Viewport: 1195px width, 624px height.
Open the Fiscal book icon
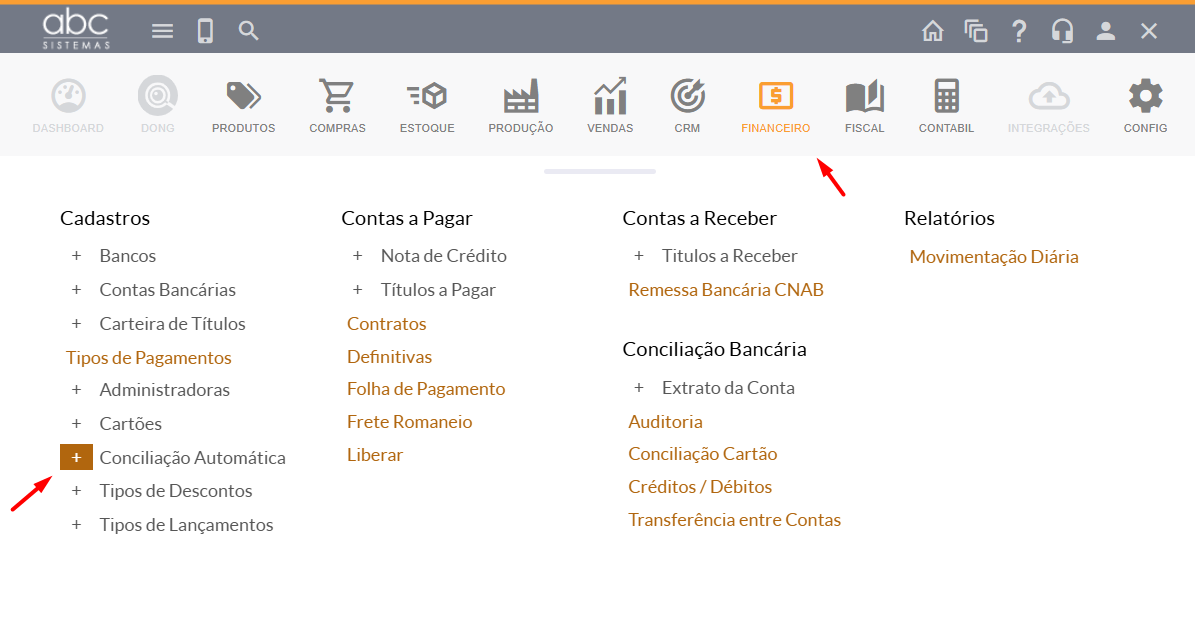(x=864, y=98)
